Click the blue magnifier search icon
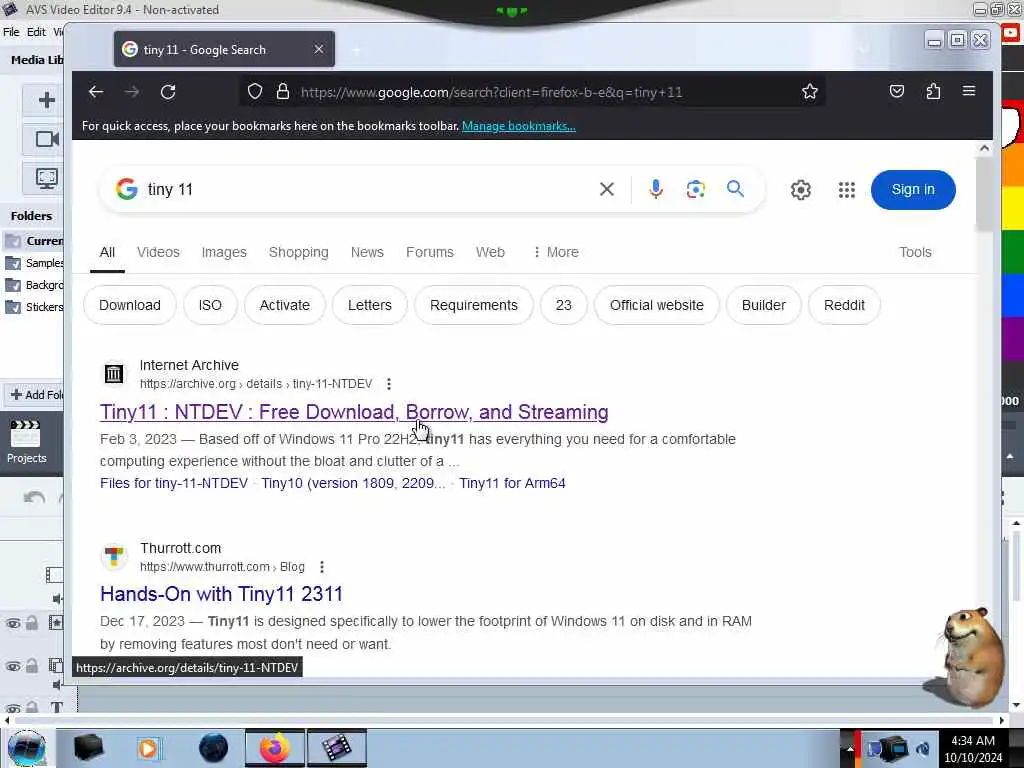Image resolution: width=1024 pixels, height=768 pixels. tap(735, 189)
